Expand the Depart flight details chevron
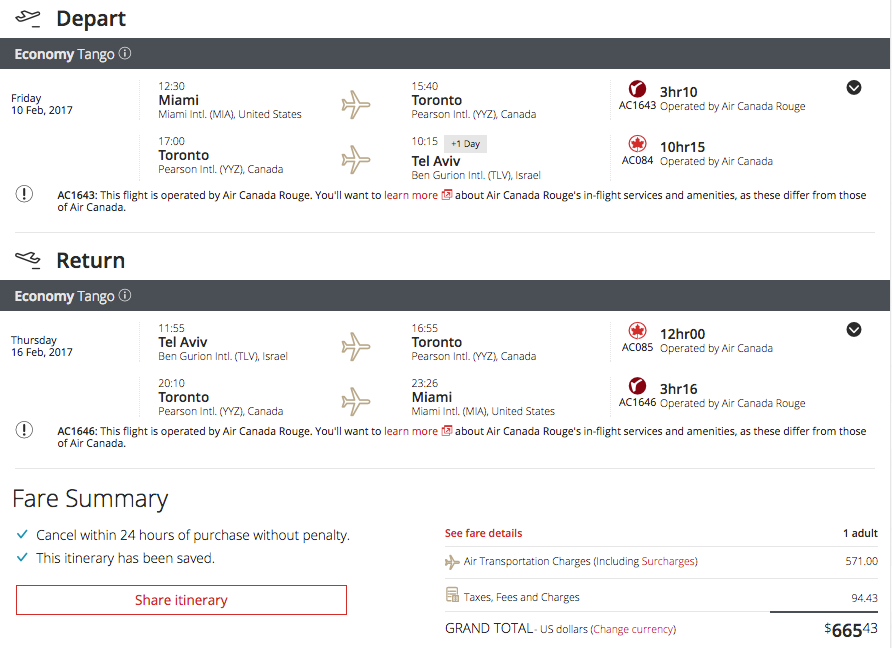 click(854, 87)
